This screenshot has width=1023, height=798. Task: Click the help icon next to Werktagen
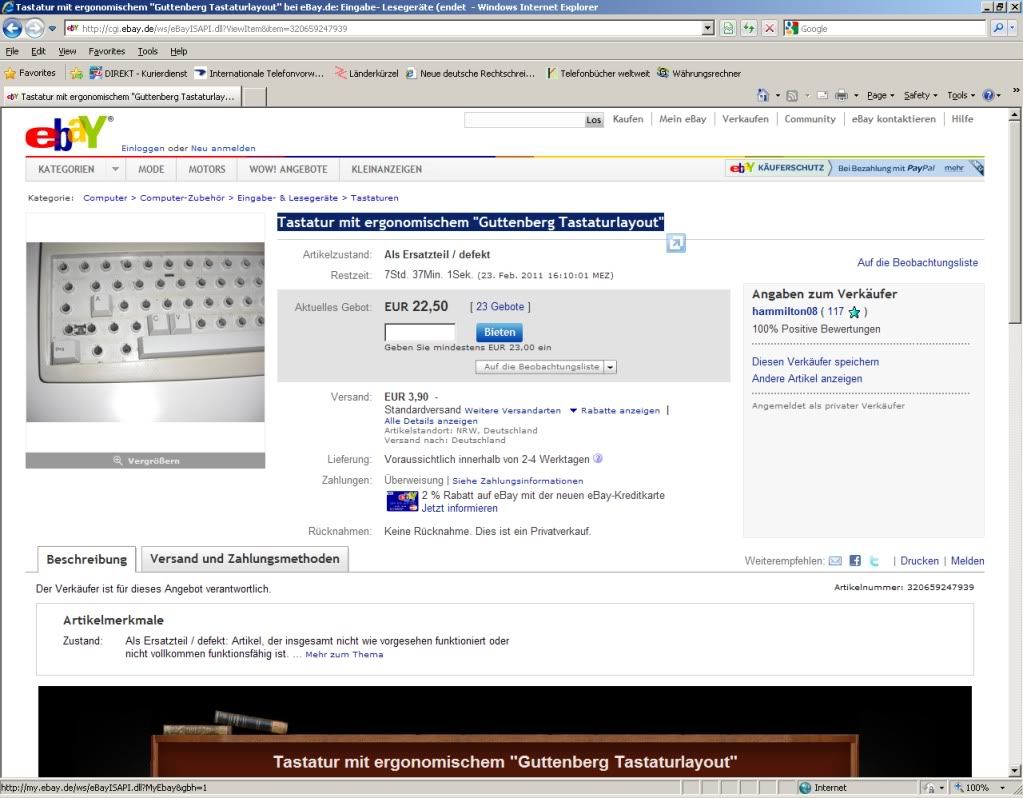coord(598,459)
